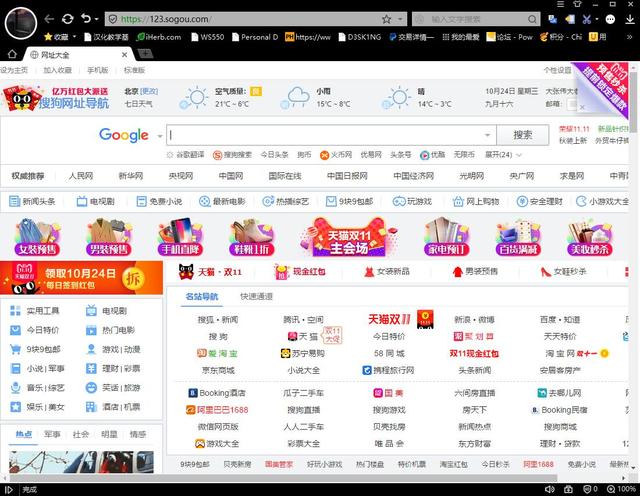Viewport: 640px width, 496px height.
Task: Open the scissors screenshot tool
Action: click(587, 19)
